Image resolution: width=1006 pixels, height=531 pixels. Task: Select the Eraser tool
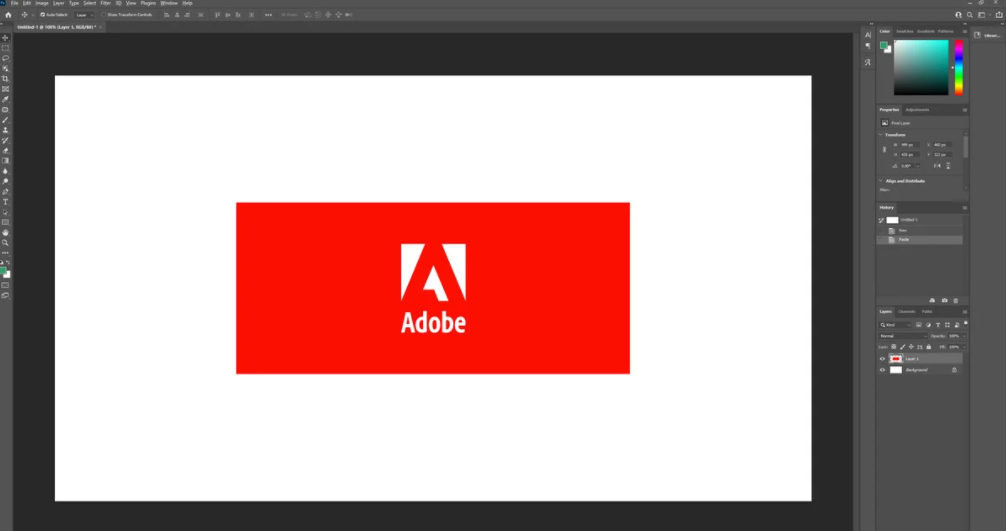(6, 151)
